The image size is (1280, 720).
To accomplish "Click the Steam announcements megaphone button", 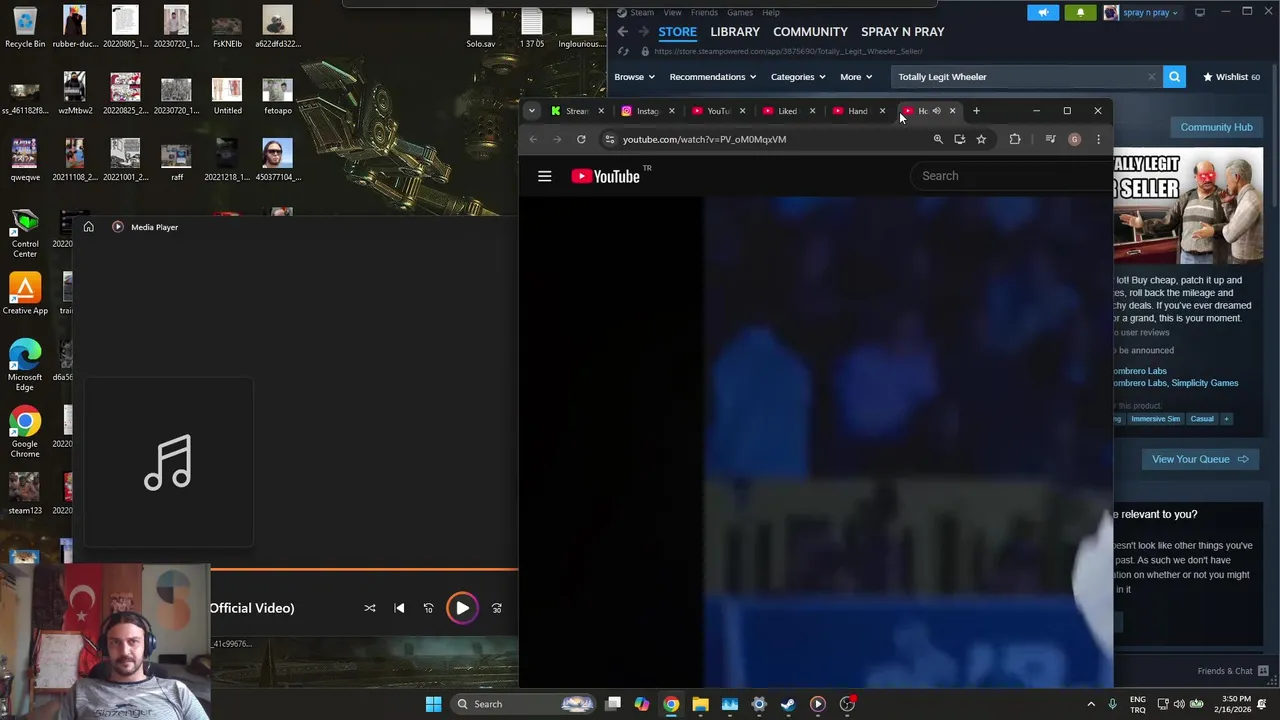I will pyautogui.click(x=1043, y=13).
